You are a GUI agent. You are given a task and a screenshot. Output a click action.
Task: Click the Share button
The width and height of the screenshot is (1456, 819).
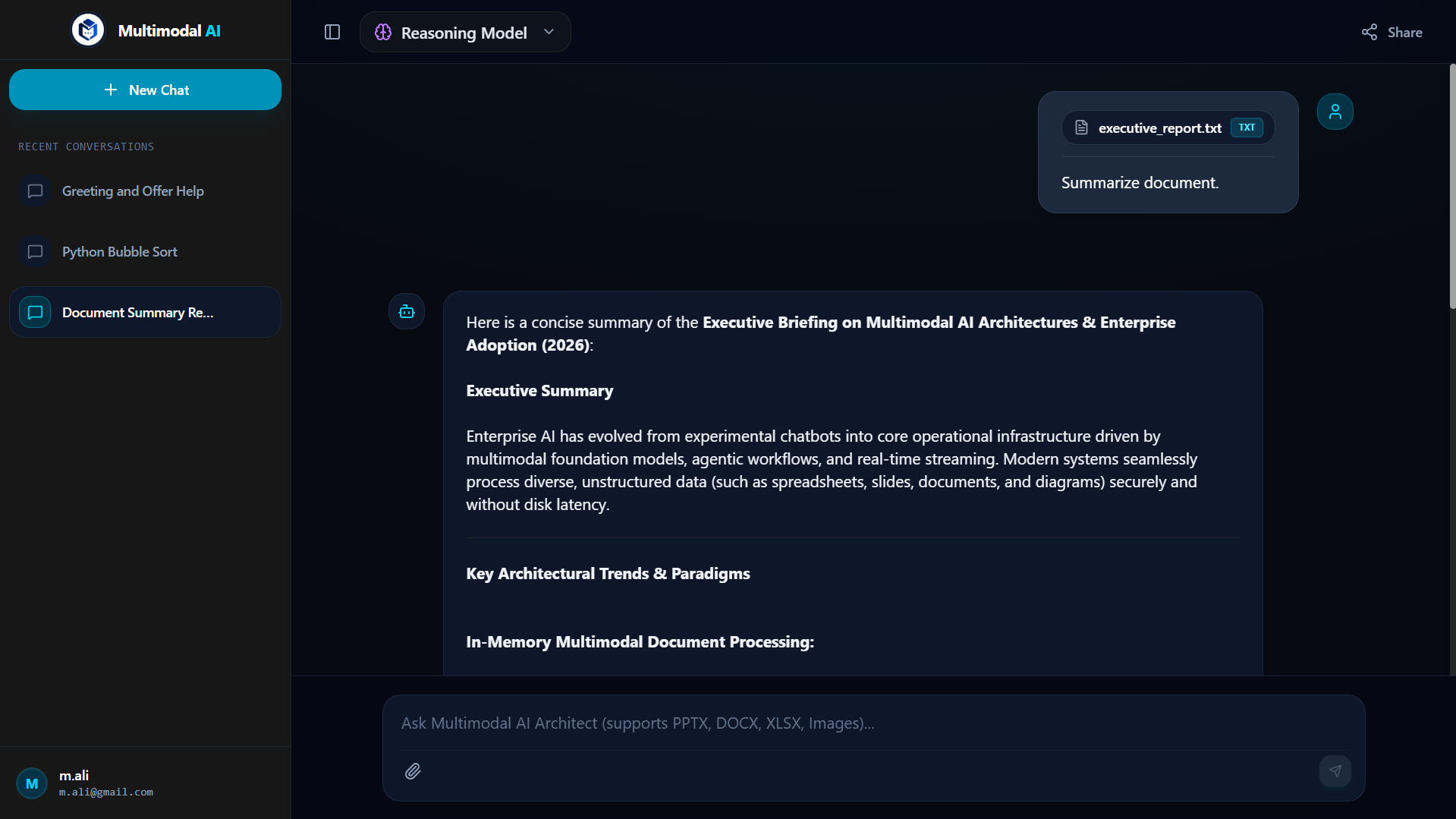click(1392, 32)
